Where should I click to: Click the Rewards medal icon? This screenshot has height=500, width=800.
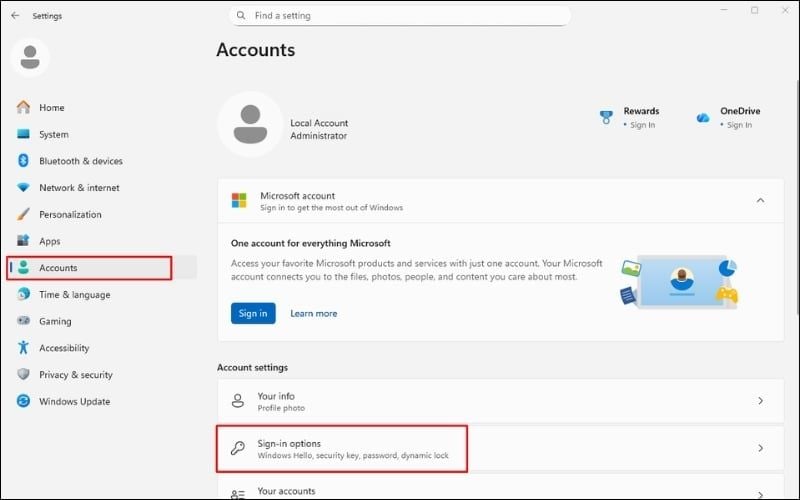tap(606, 117)
